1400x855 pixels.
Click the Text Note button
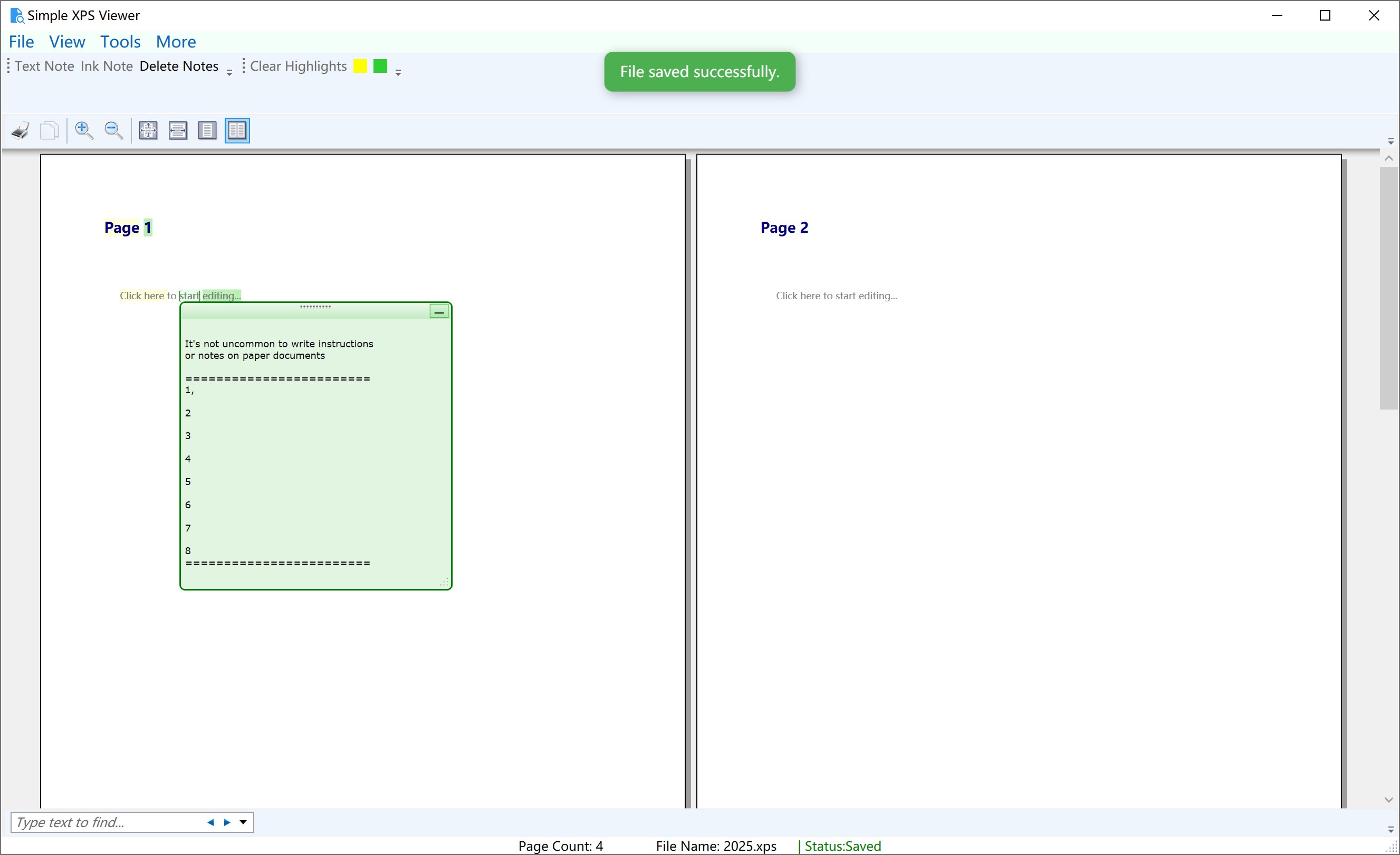click(x=44, y=66)
